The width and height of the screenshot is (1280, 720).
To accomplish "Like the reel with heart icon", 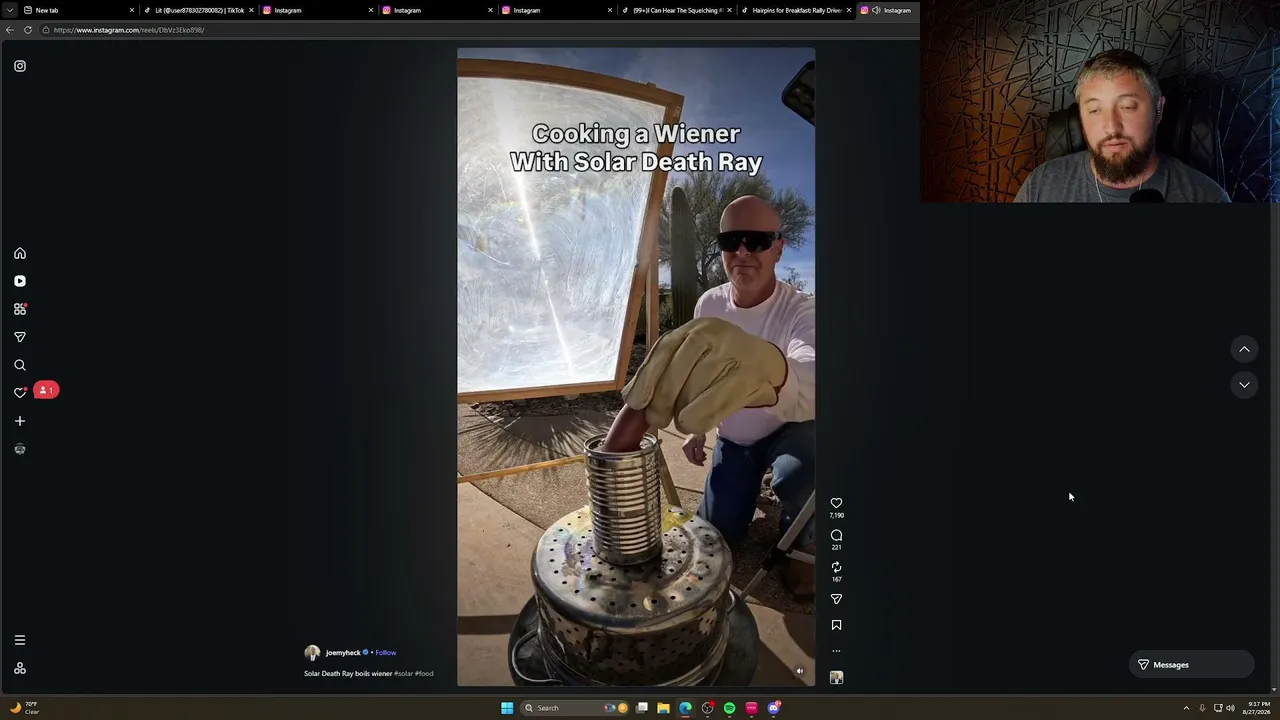I will pos(836,503).
